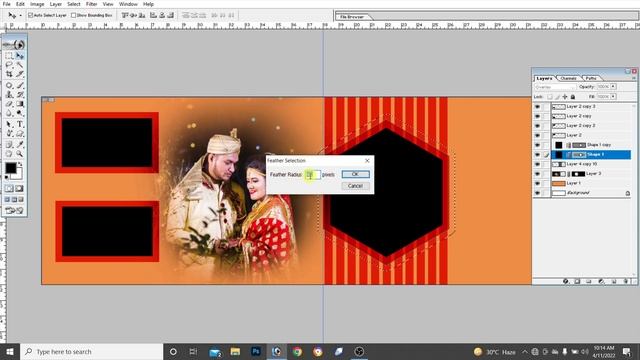640x360 pixels.
Task: Hide the Shape 1 layer
Action: pyautogui.click(x=538, y=155)
